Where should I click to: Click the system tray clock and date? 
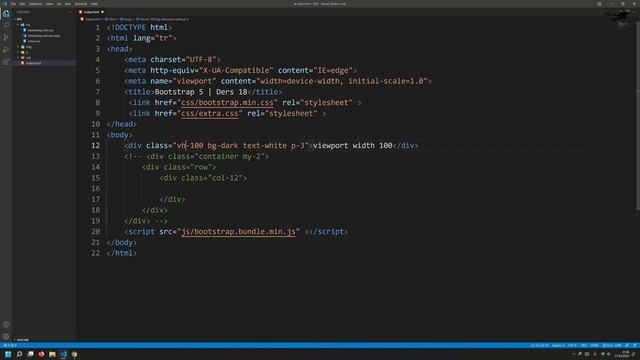tap(622, 354)
